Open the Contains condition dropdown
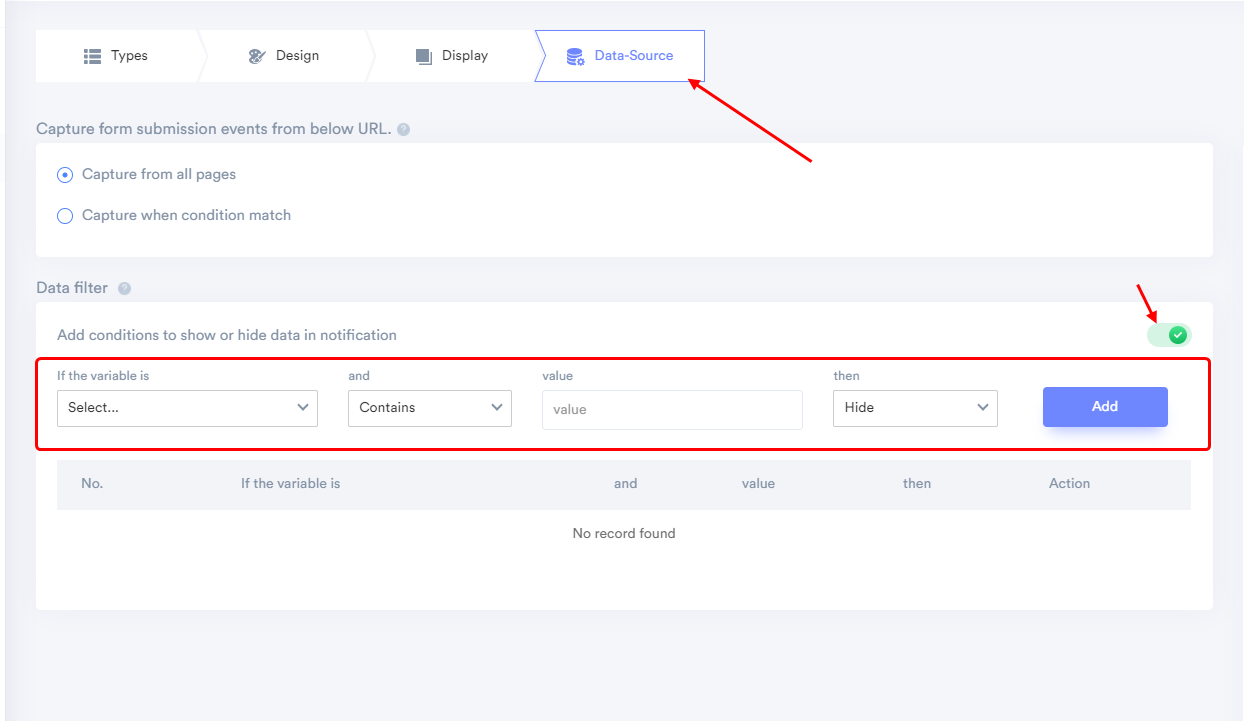The width and height of the screenshot is (1244, 721). 430,408
